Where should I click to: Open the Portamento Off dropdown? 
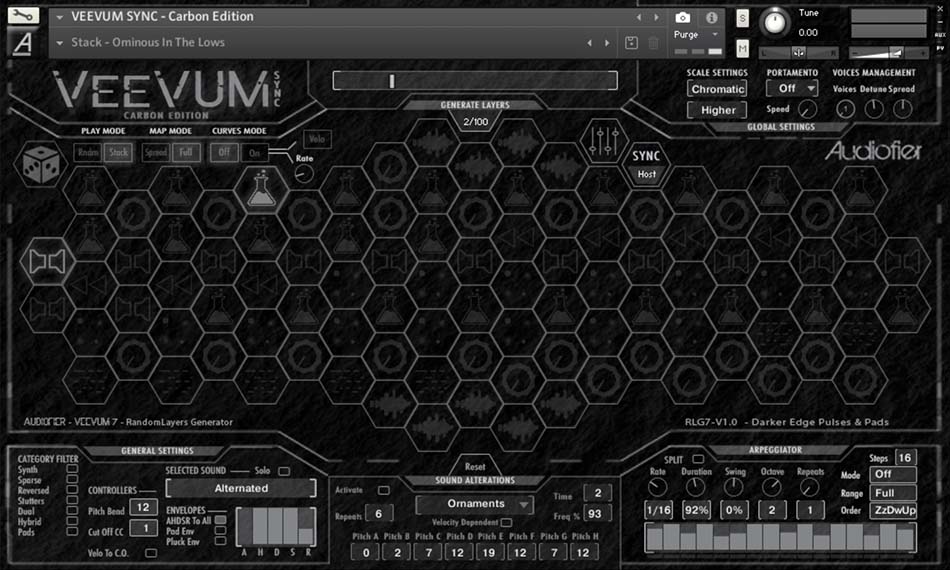pos(792,88)
